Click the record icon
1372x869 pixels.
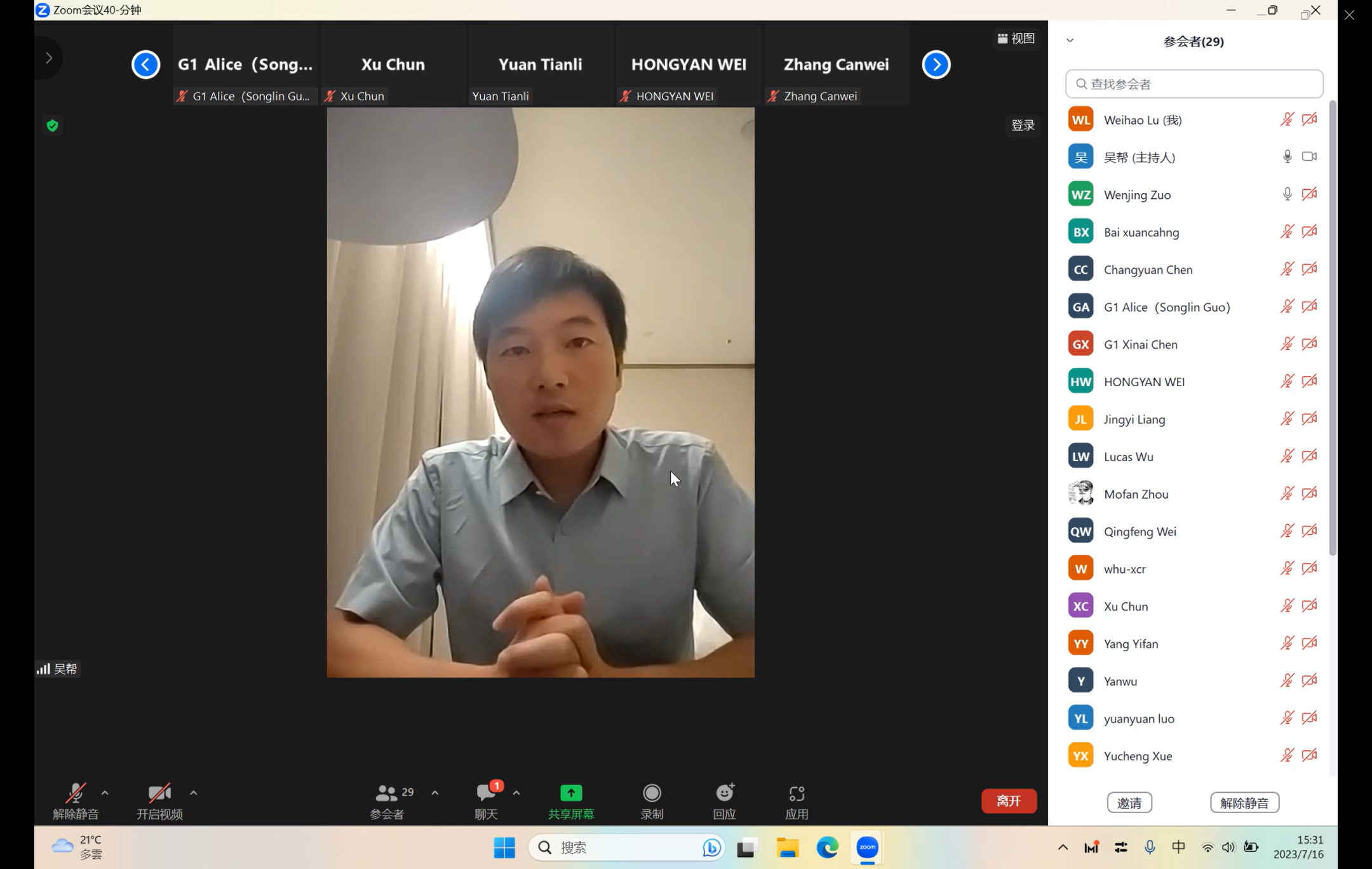pos(652,793)
